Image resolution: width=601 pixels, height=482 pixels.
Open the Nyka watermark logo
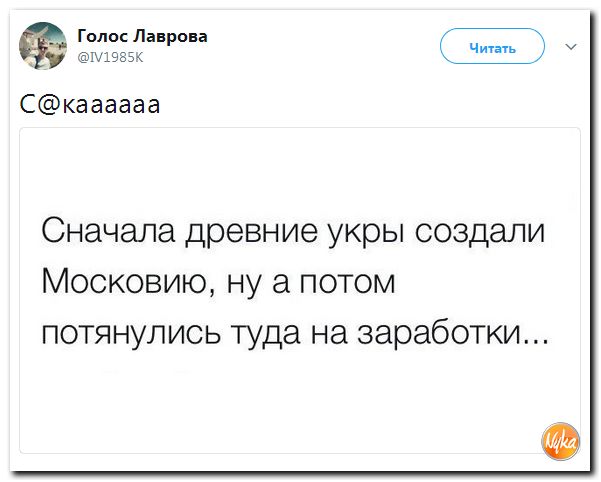coord(558,436)
